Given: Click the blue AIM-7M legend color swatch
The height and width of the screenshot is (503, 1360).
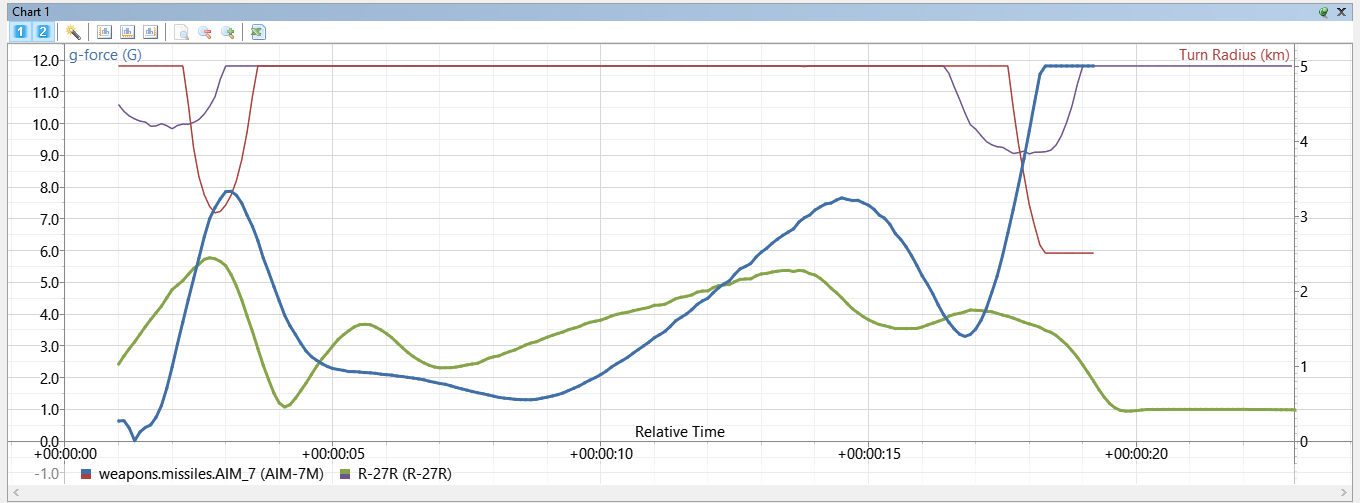Looking at the screenshot, I should (87, 471).
